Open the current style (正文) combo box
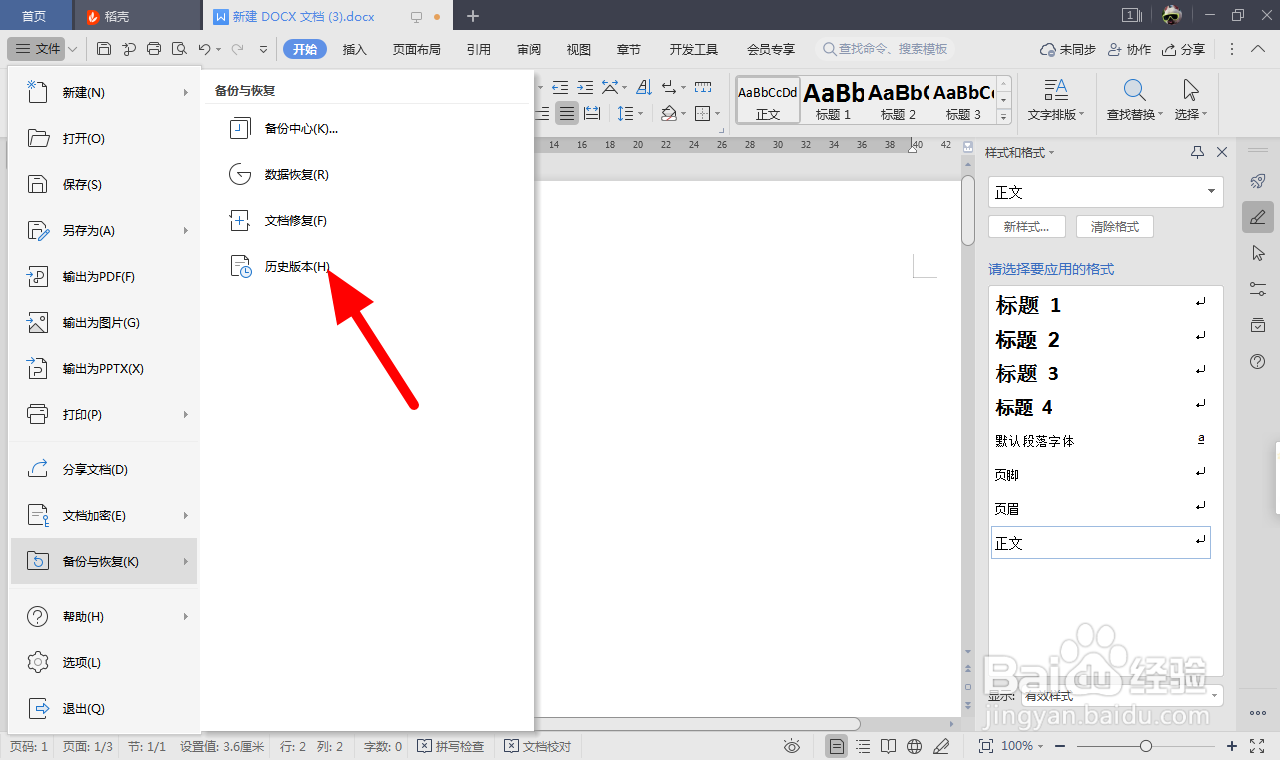Image resolution: width=1280 pixels, height=760 pixels. (x=1105, y=192)
